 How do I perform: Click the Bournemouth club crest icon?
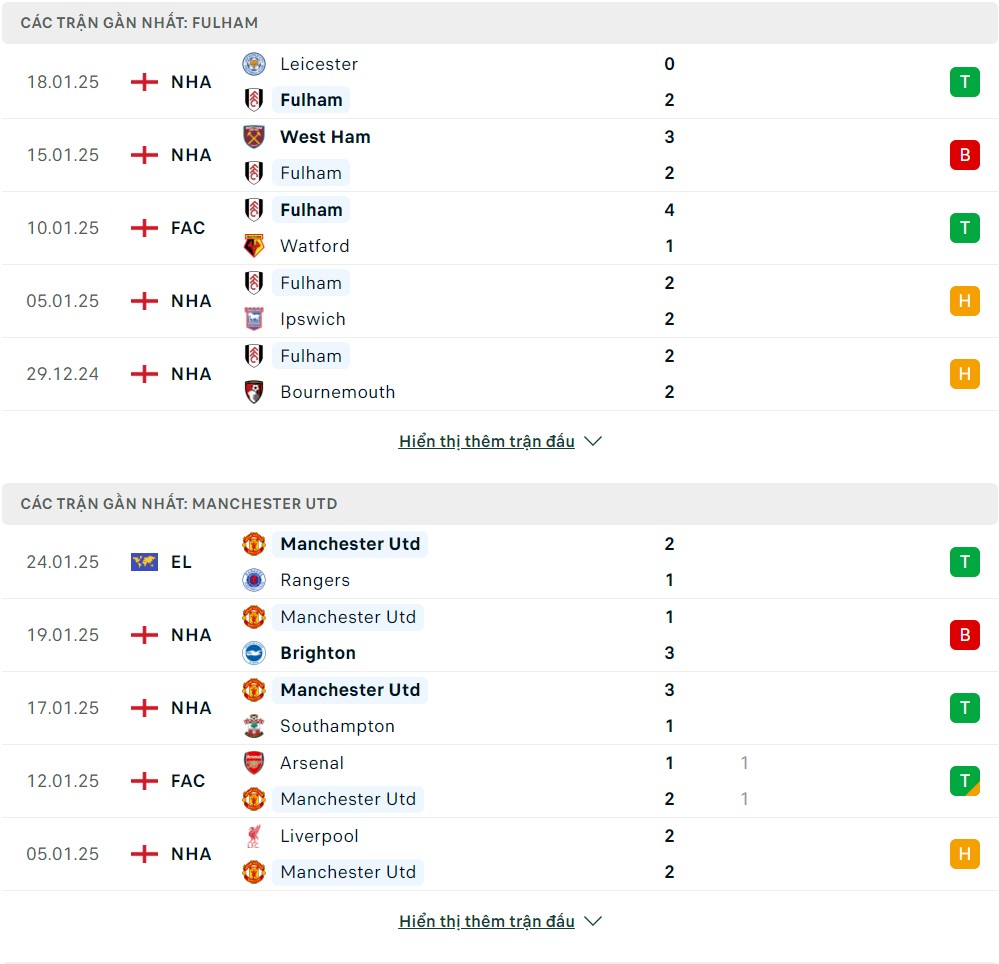(x=254, y=392)
